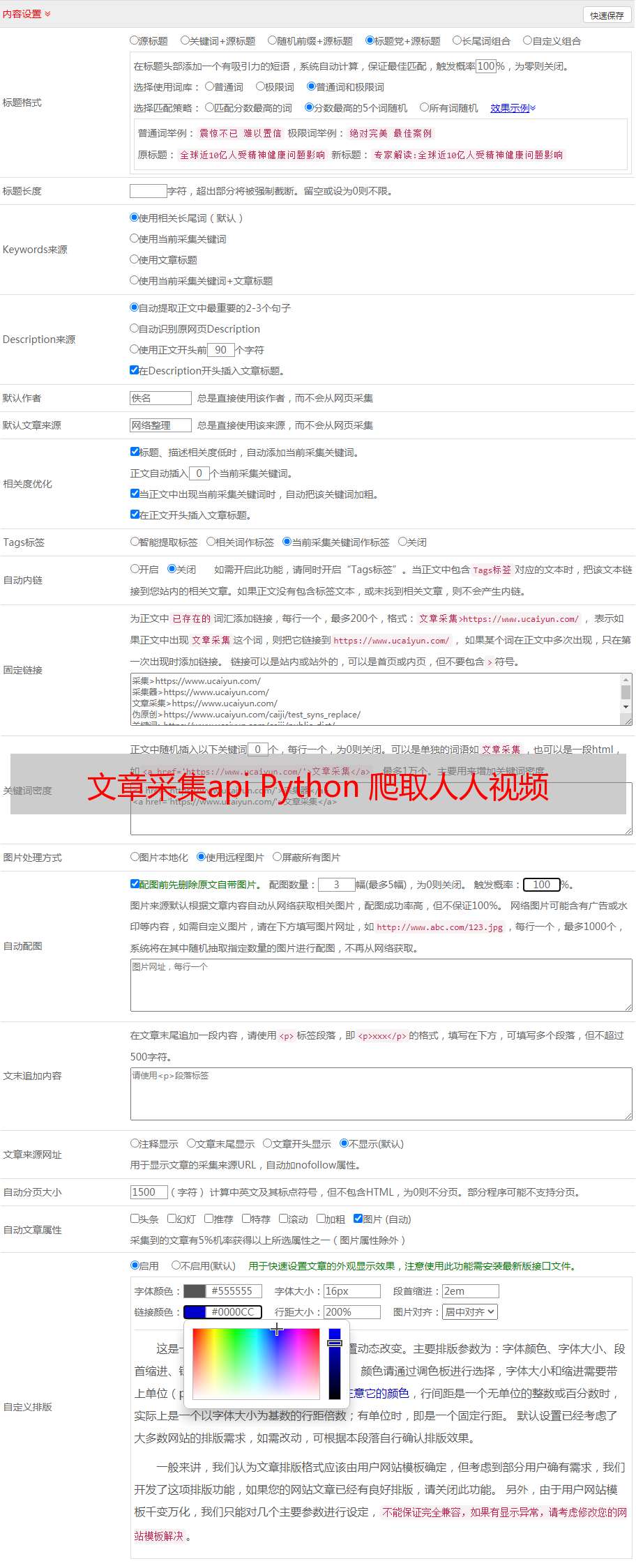636x1568 pixels.
Task: Select the 随机前缀+源标题 title format
Action: click(273, 40)
